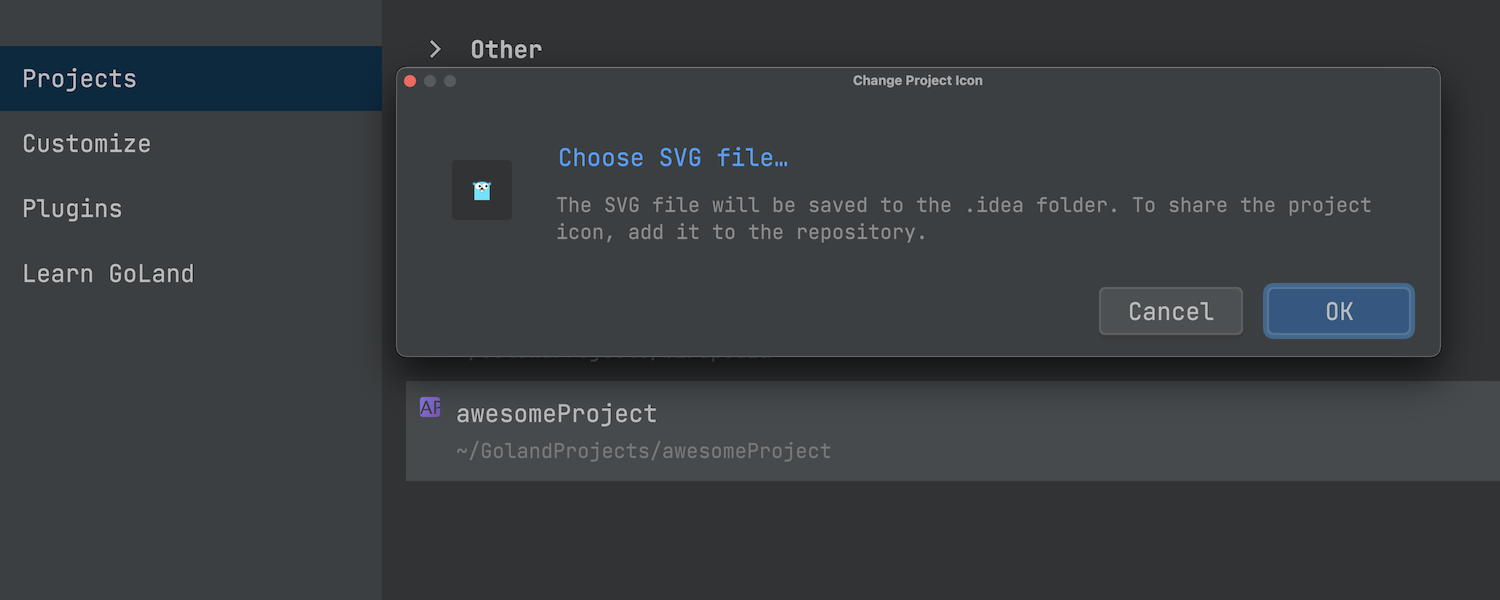Open the Projects tab in sidebar
Image resolution: width=1500 pixels, height=600 pixels.
click(80, 79)
